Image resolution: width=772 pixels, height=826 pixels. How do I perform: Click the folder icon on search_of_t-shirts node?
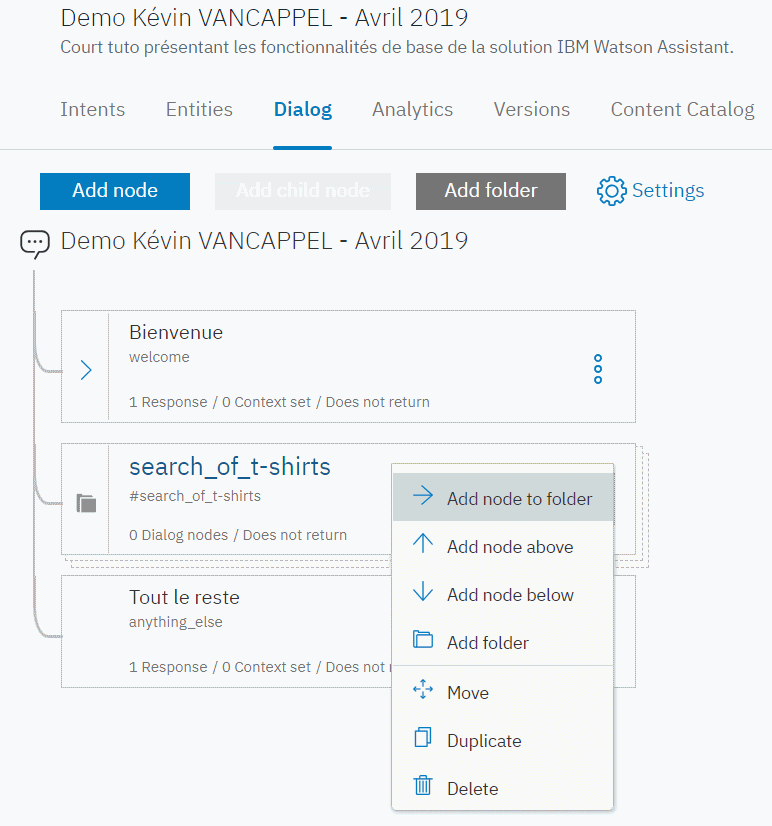[x=86, y=502]
